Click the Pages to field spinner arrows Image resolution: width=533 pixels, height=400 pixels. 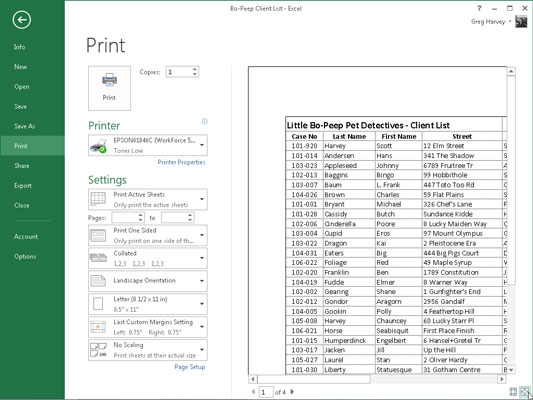[190, 218]
